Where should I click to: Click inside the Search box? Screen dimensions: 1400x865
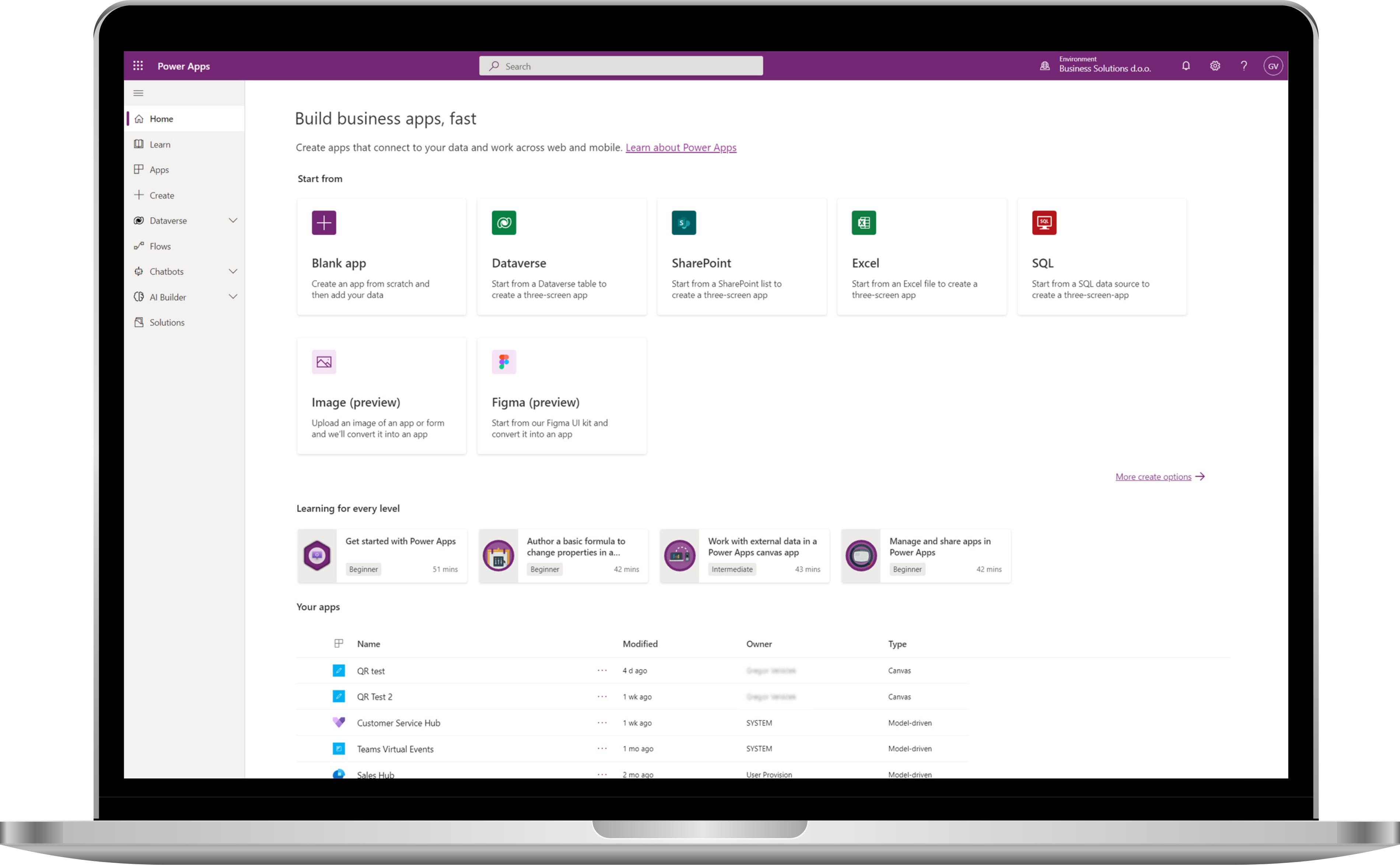pos(620,66)
